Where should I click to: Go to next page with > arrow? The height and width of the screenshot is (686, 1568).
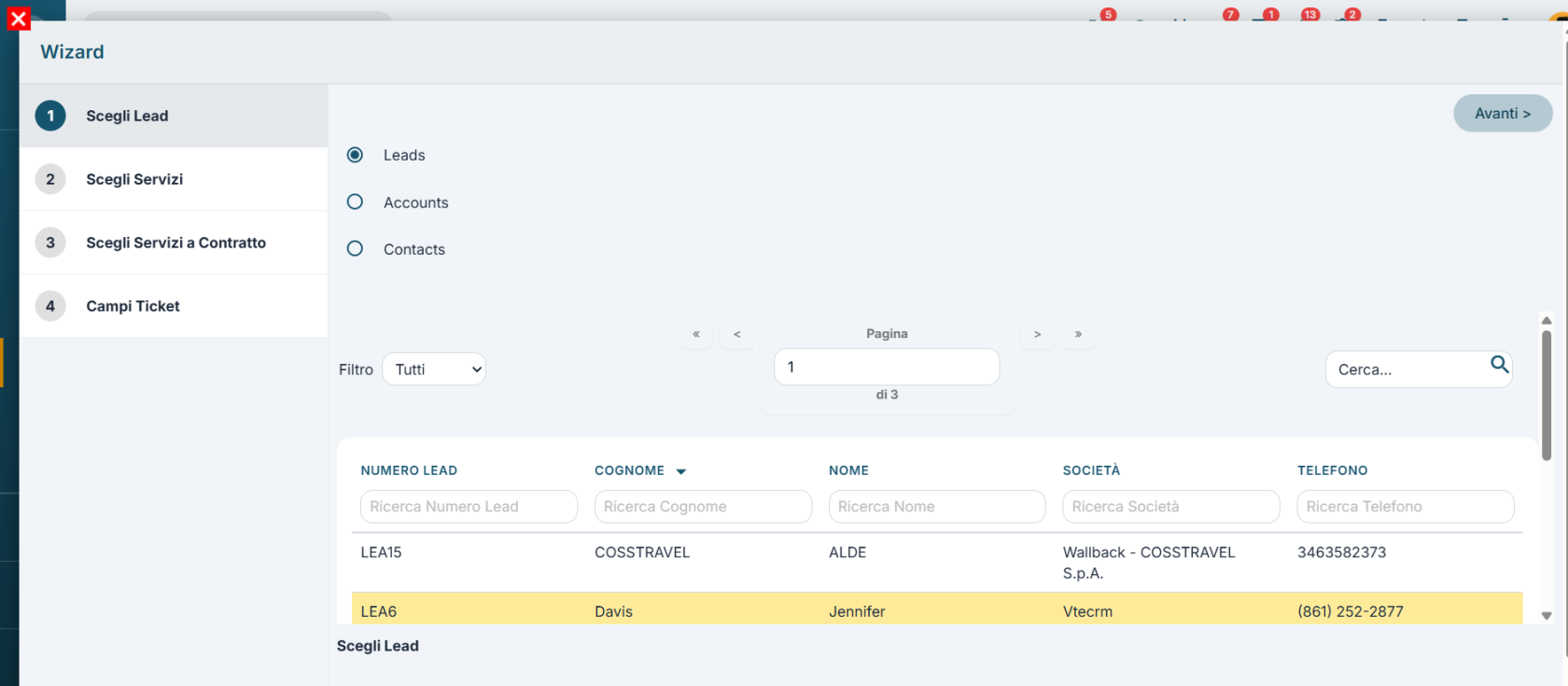(1037, 334)
